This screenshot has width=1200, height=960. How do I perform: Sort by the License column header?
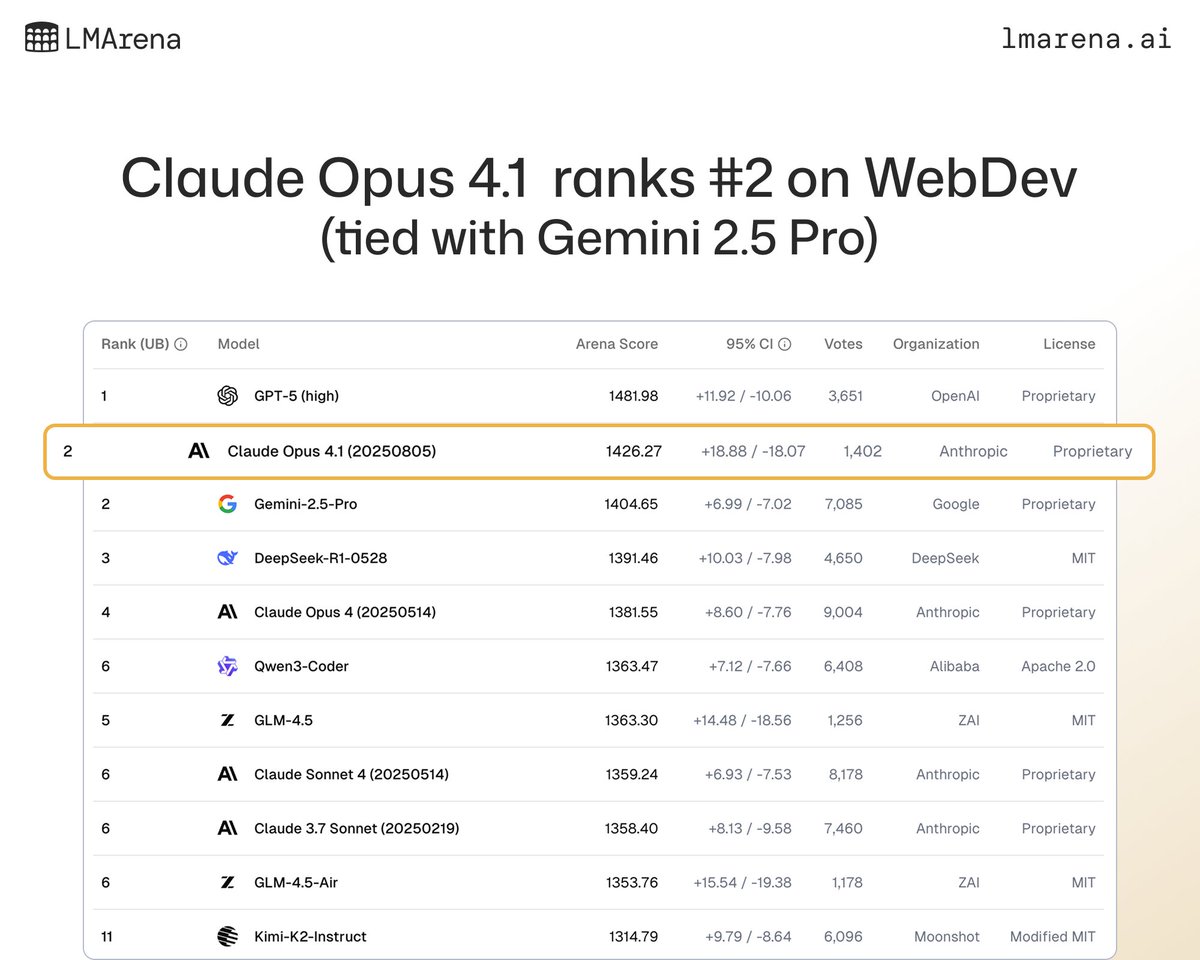coord(1069,344)
